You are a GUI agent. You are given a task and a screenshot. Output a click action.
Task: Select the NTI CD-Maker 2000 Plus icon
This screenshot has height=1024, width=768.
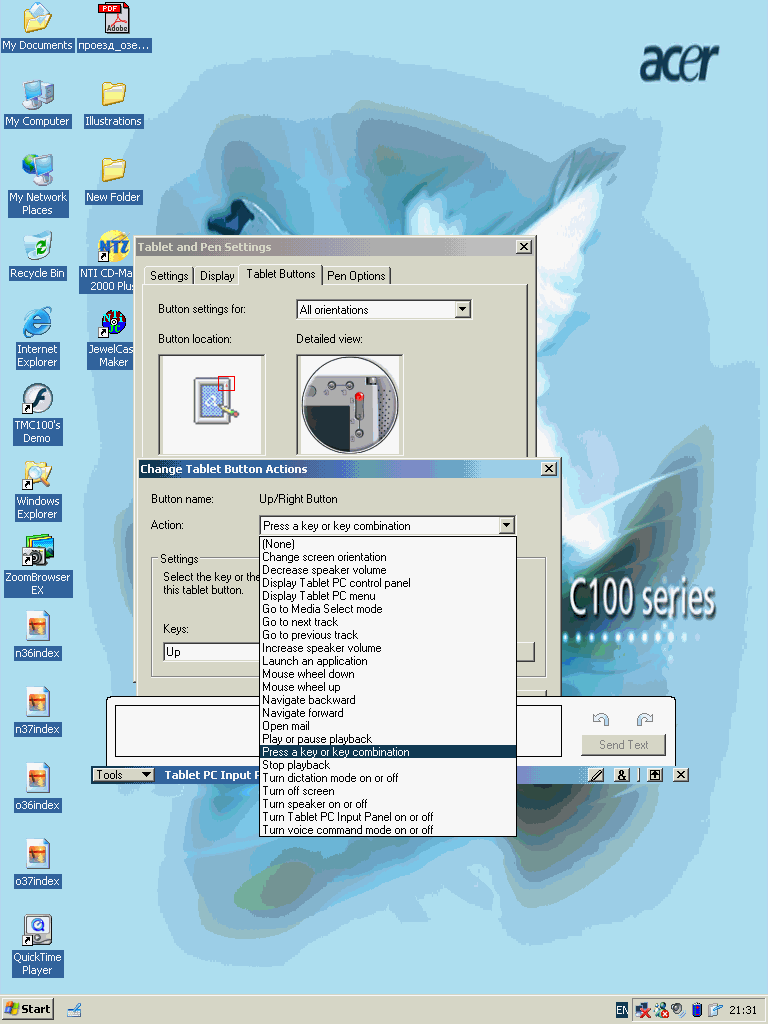[113, 247]
